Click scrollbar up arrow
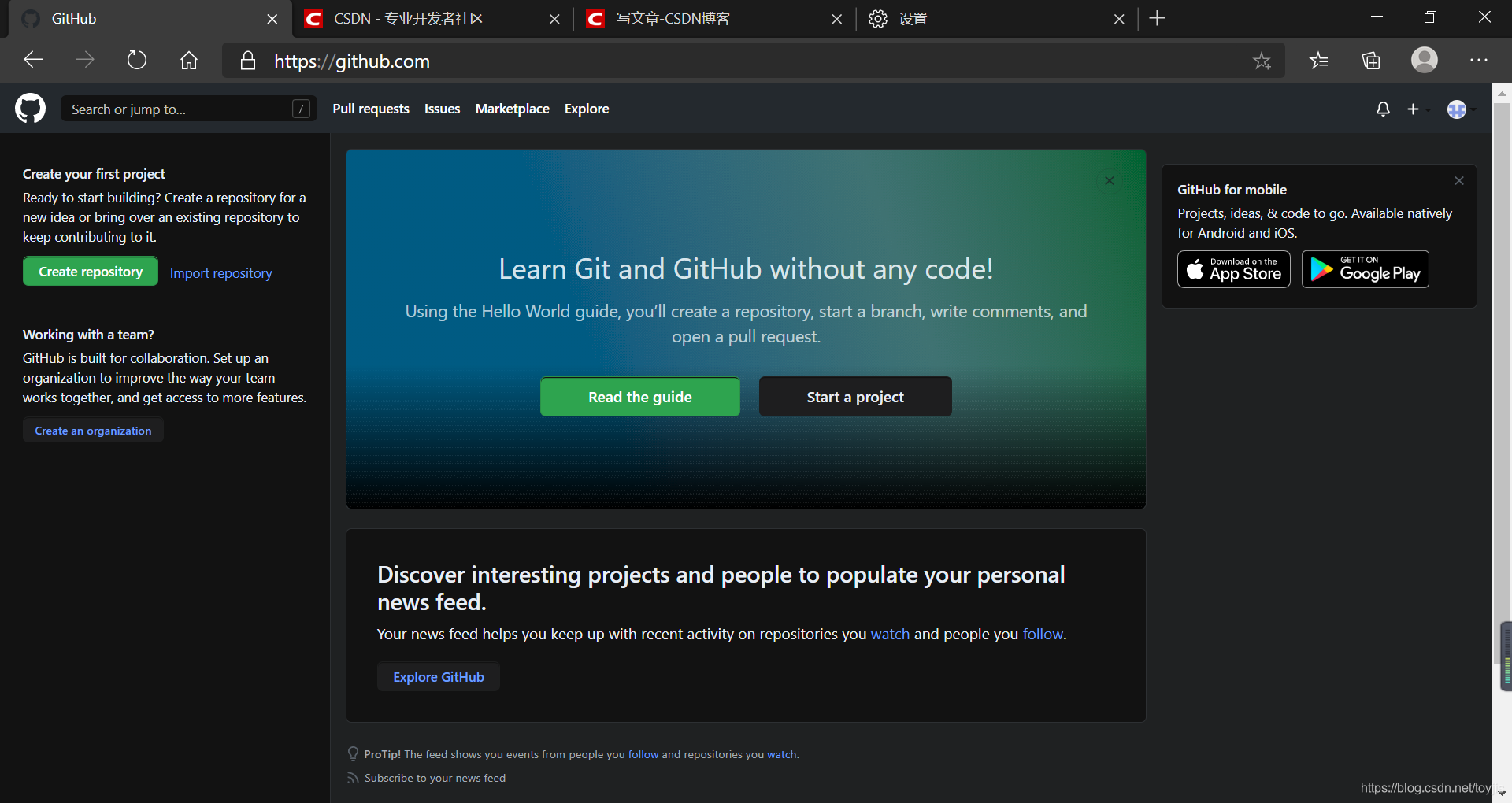The width and height of the screenshot is (1512, 803). tap(1503, 93)
